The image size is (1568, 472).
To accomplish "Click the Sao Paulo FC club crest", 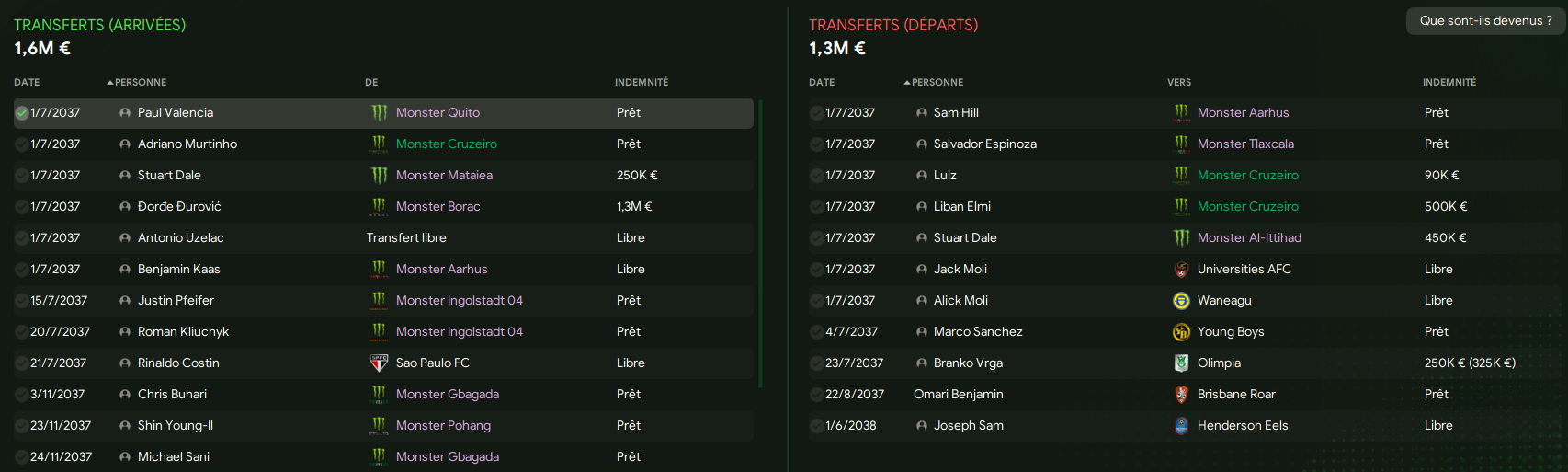I will point(379,363).
